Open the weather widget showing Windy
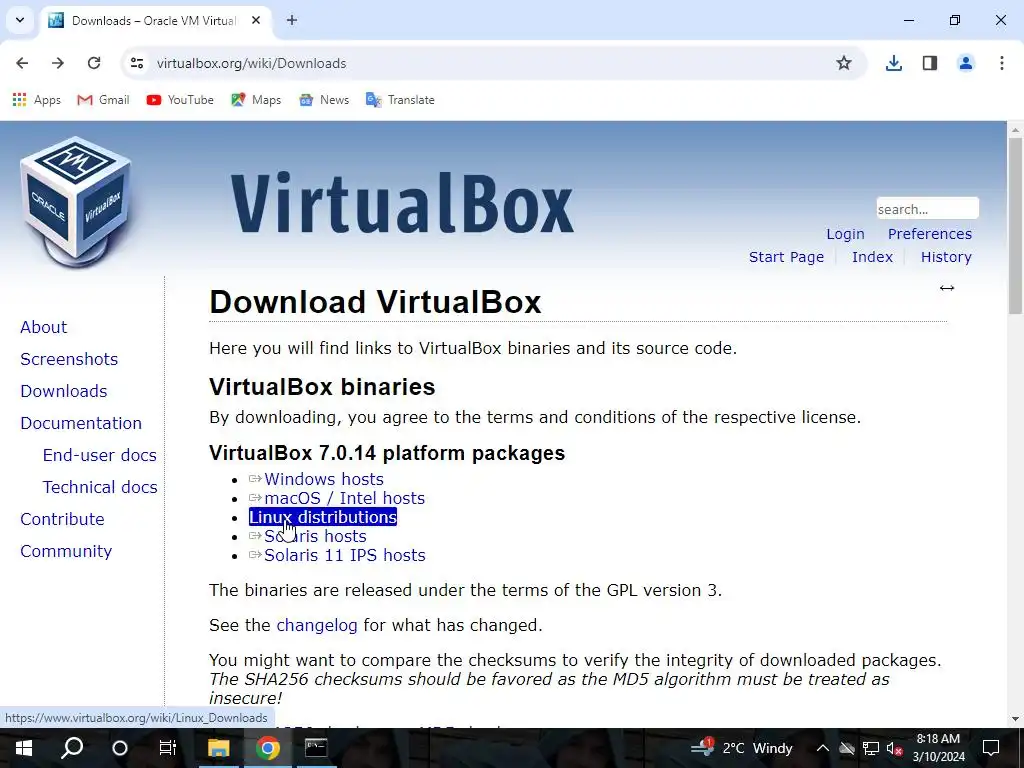The height and width of the screenshot is (768, 1024). pyautogui.click(x=742, y=748)
